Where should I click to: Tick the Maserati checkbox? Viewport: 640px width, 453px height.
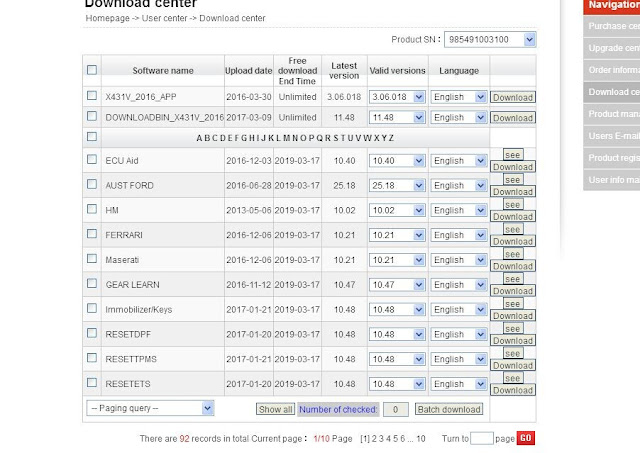(92, 258)
